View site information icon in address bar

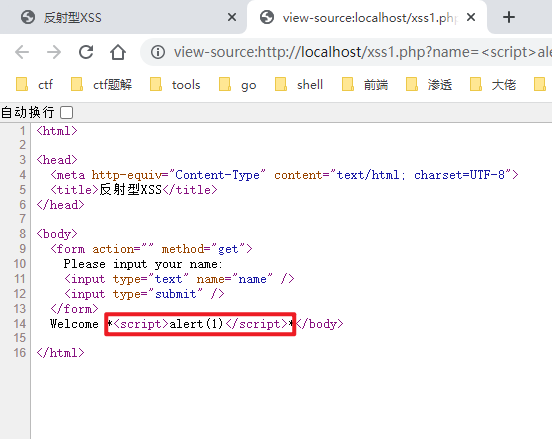click(x=158, y=52)
